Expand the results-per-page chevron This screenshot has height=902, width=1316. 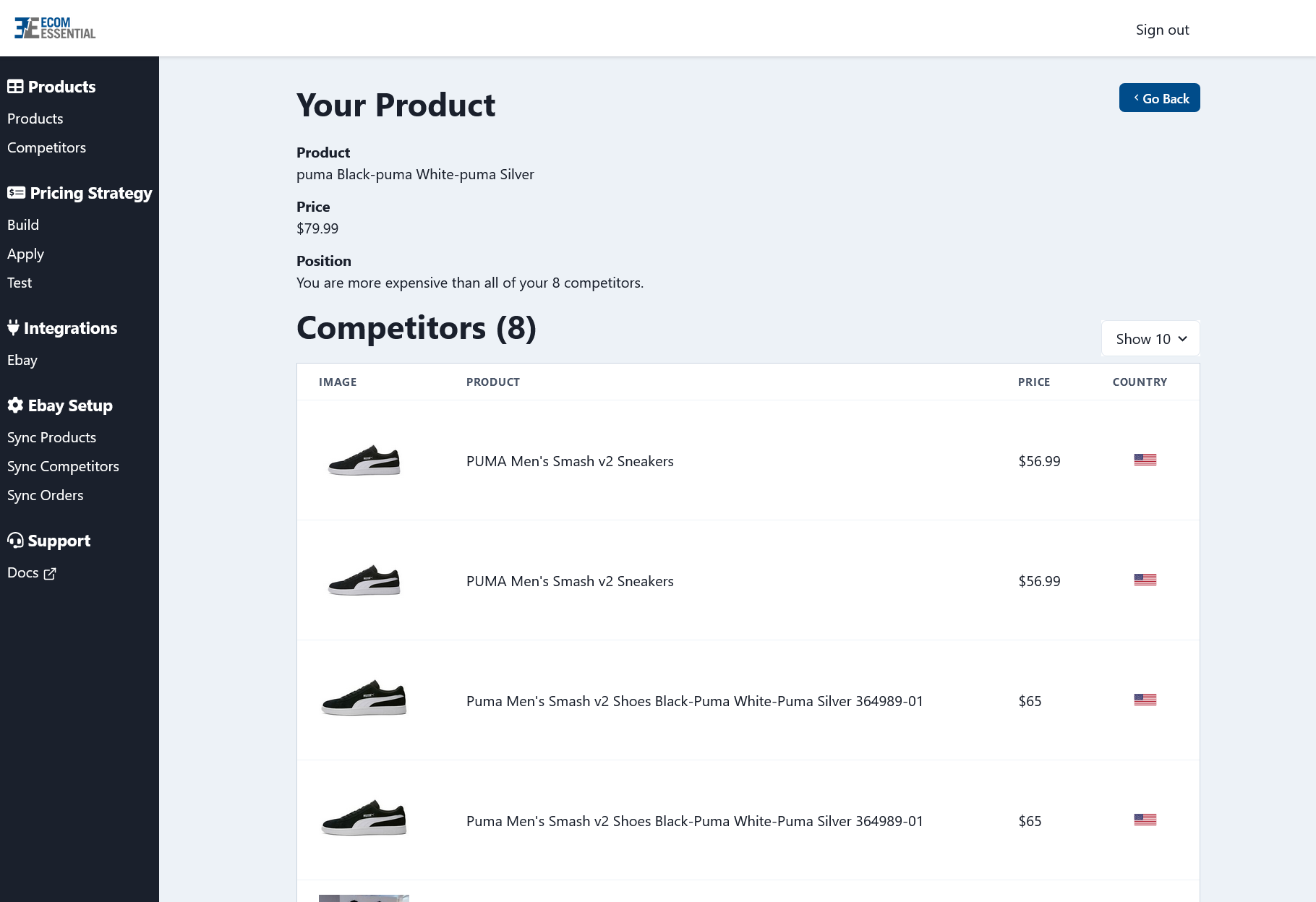point(1184,338)
